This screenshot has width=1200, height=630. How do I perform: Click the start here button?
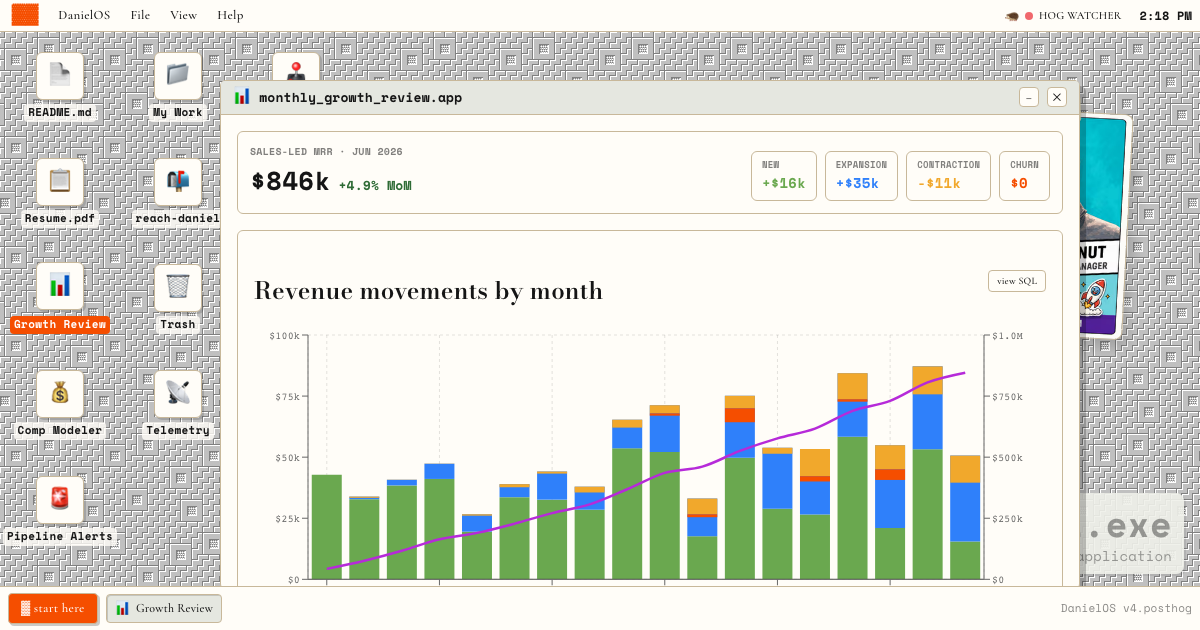pyautogui.click(x=53, y=608)
